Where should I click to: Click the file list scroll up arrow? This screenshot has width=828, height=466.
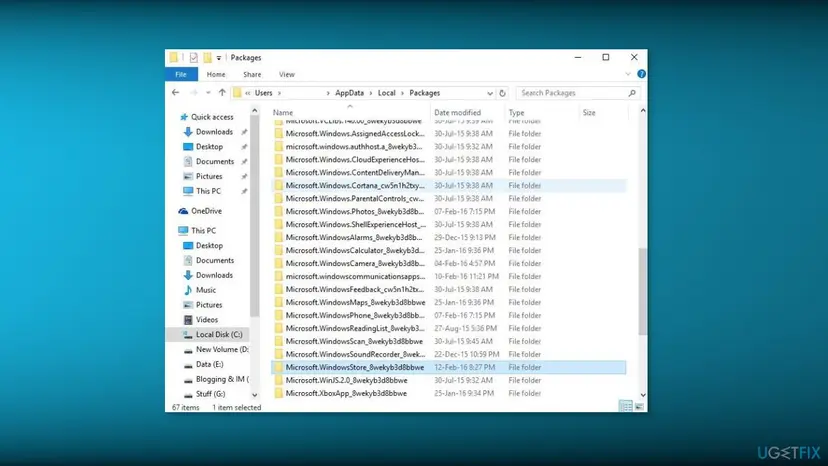point(643,111)
